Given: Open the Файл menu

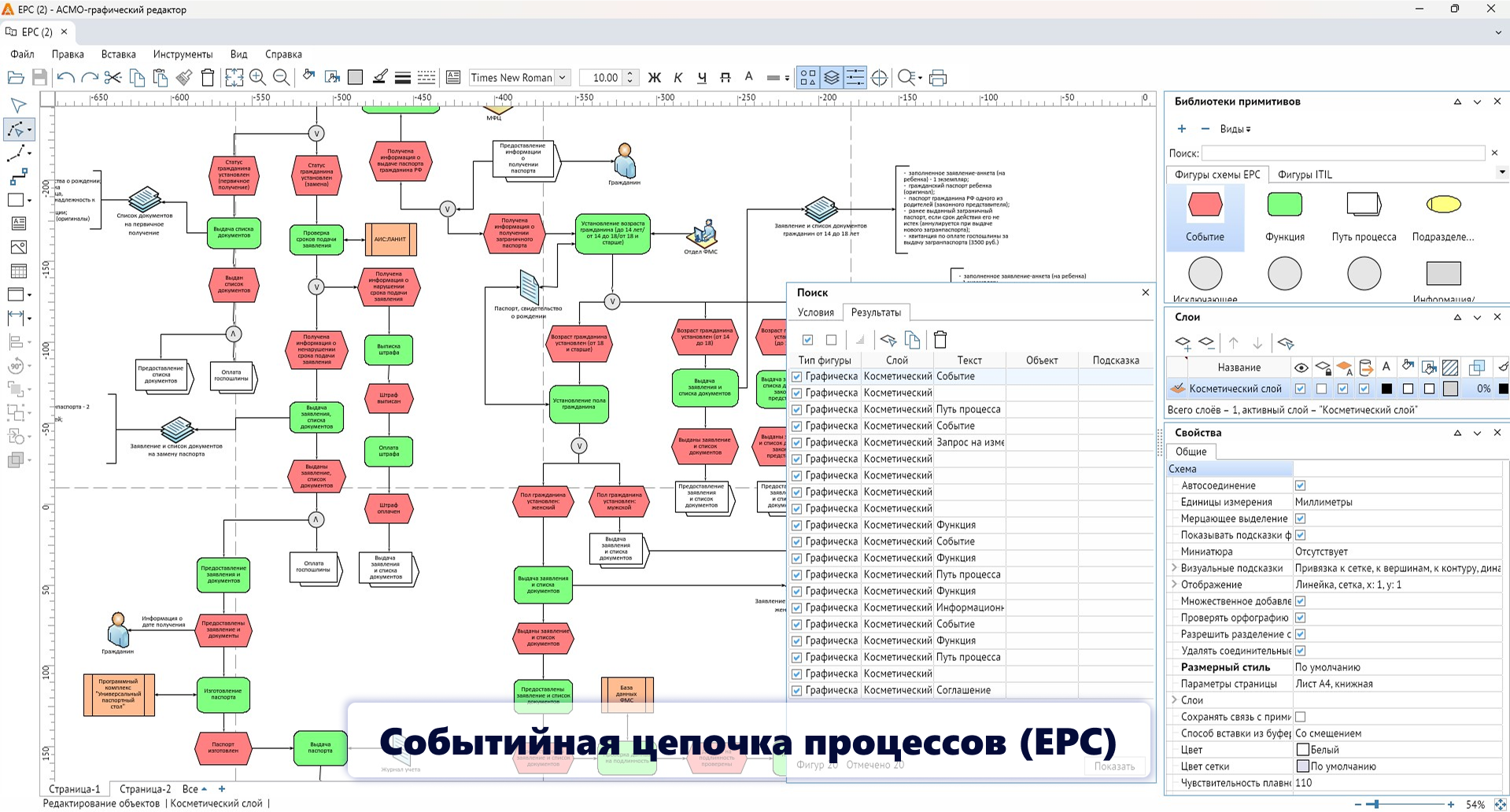Looking at the screenshot, I should 22,54.
